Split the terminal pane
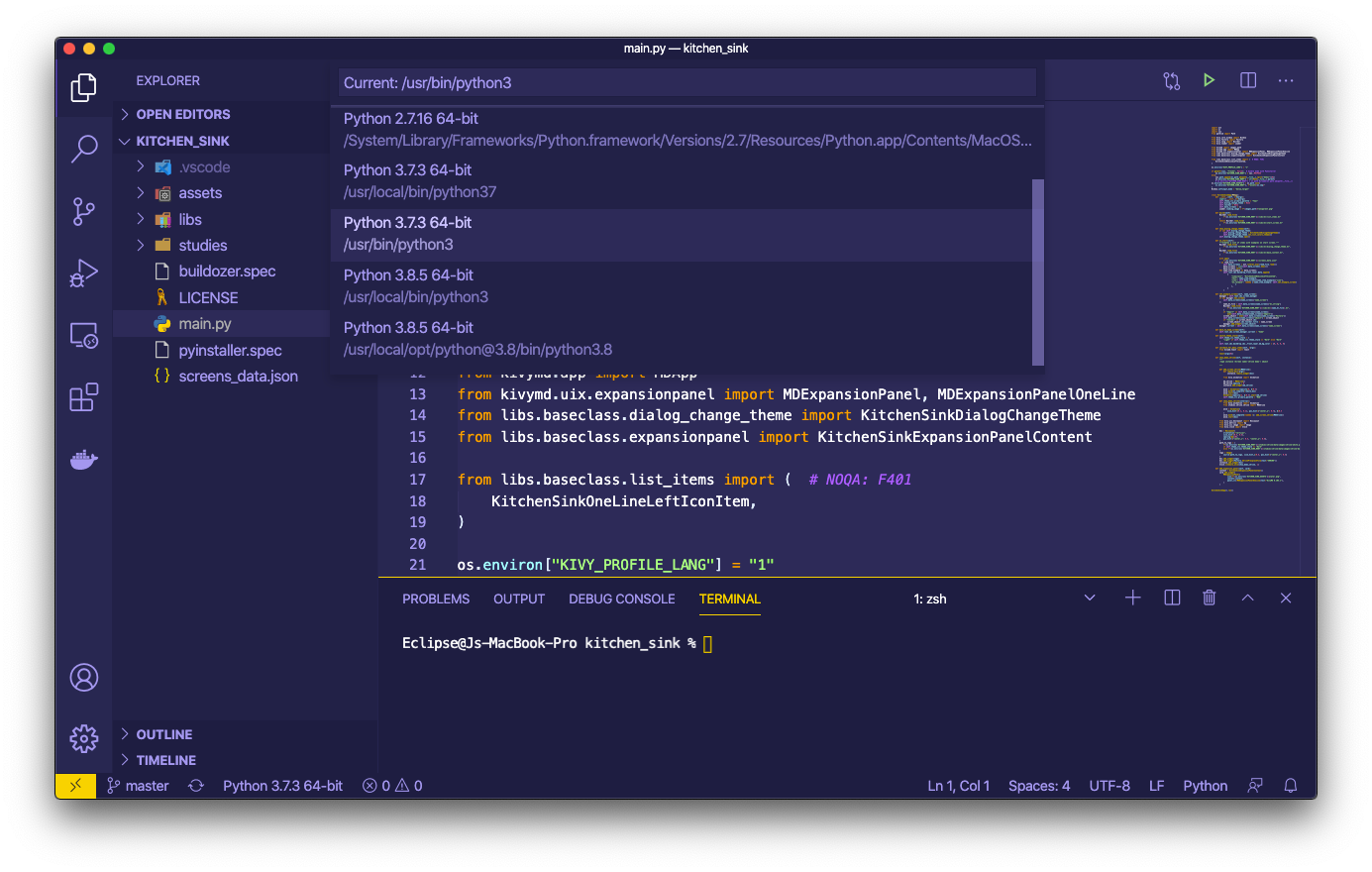1372x872 pixels. pyautogui.click(x=1172, y=598)
